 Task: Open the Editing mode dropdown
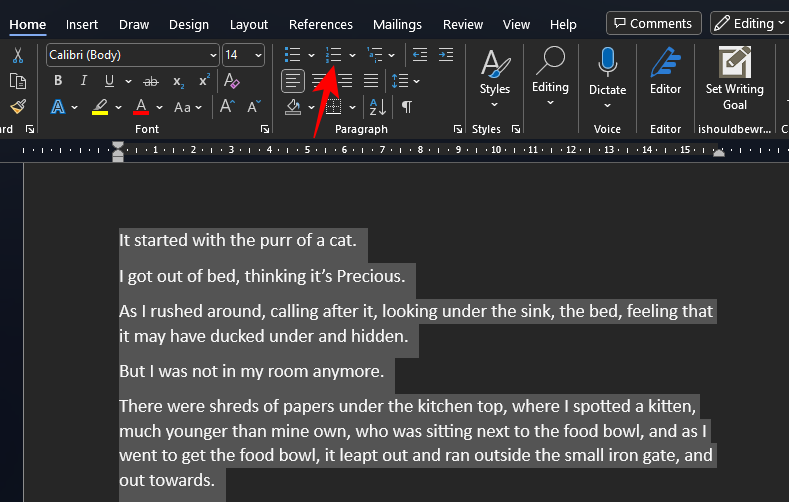pyautogui.click(x=750, y=24)
